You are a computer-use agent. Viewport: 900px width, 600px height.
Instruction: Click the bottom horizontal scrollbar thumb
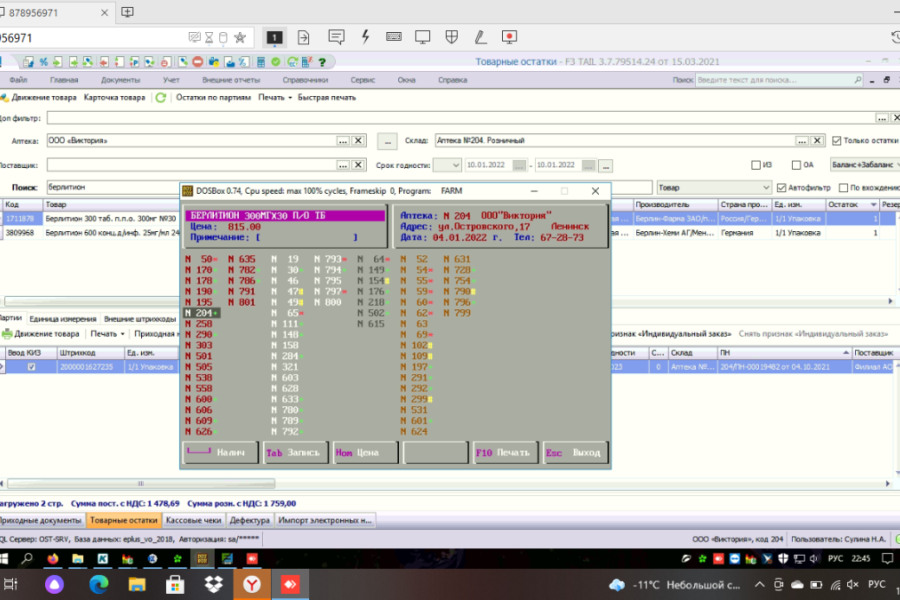tap(141, 483)
